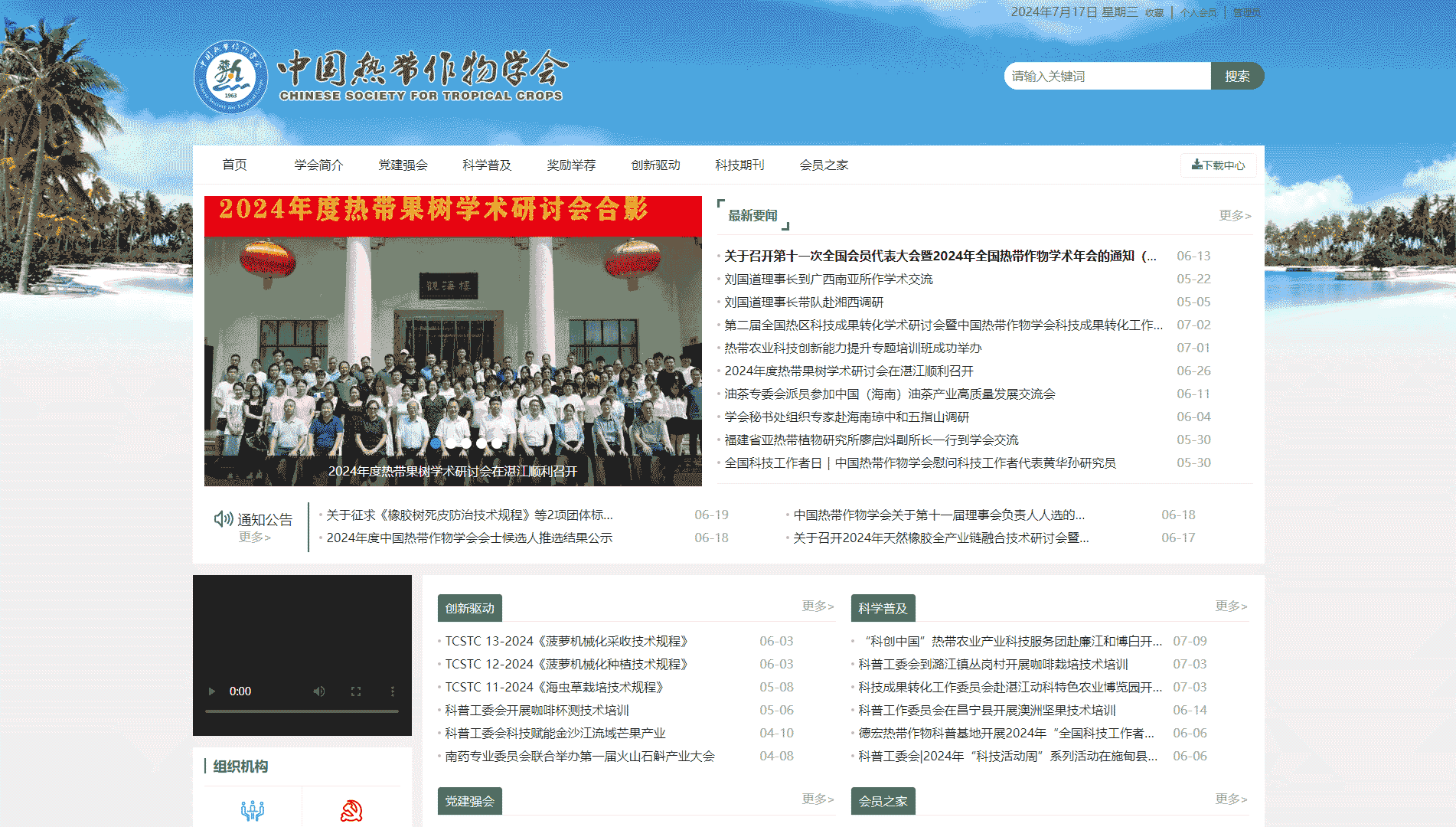
Task: Play the embedded video
Action: click(x=212, y=691)
